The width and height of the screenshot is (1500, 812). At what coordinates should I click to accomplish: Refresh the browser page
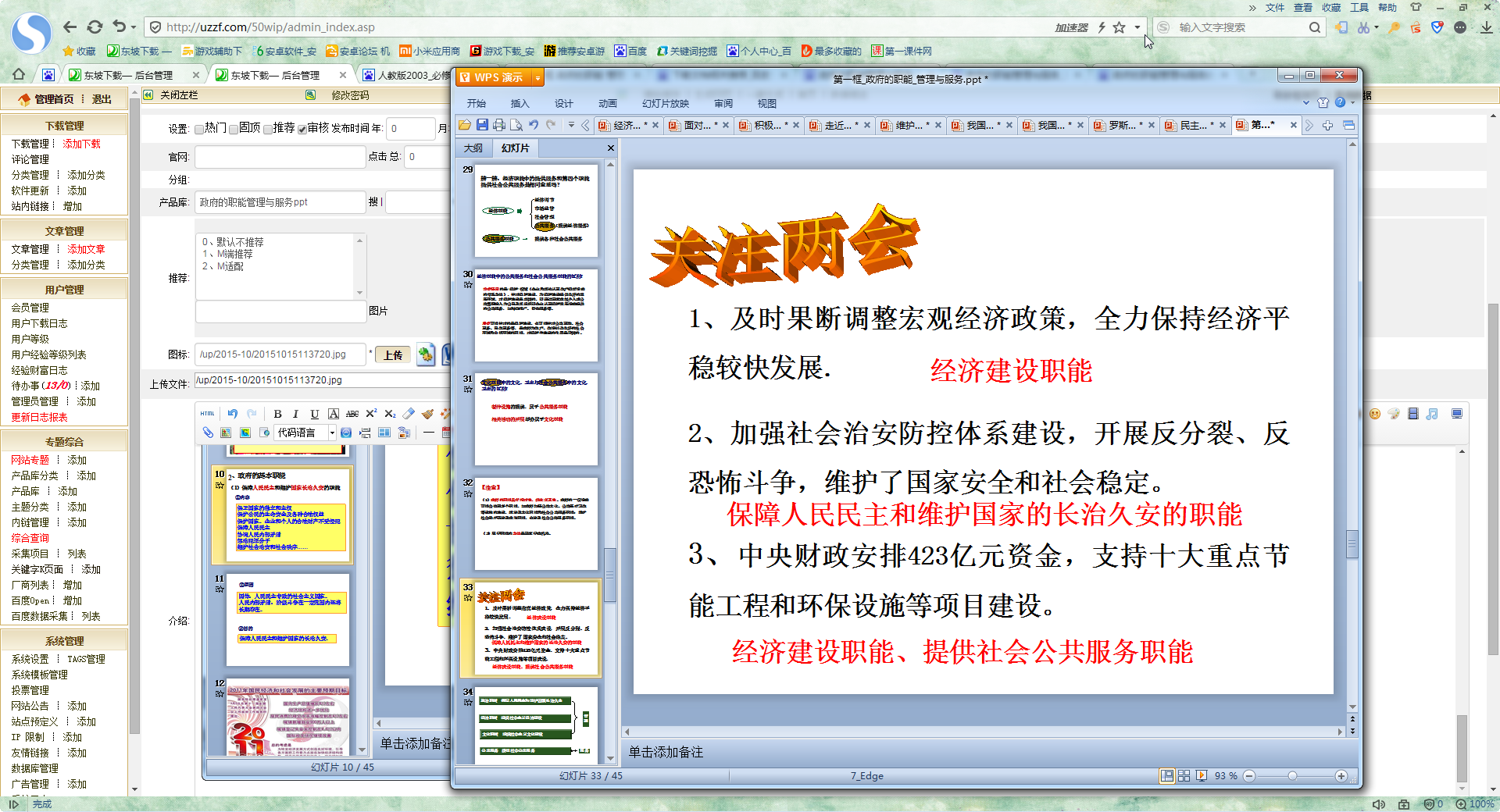(95, 27)
